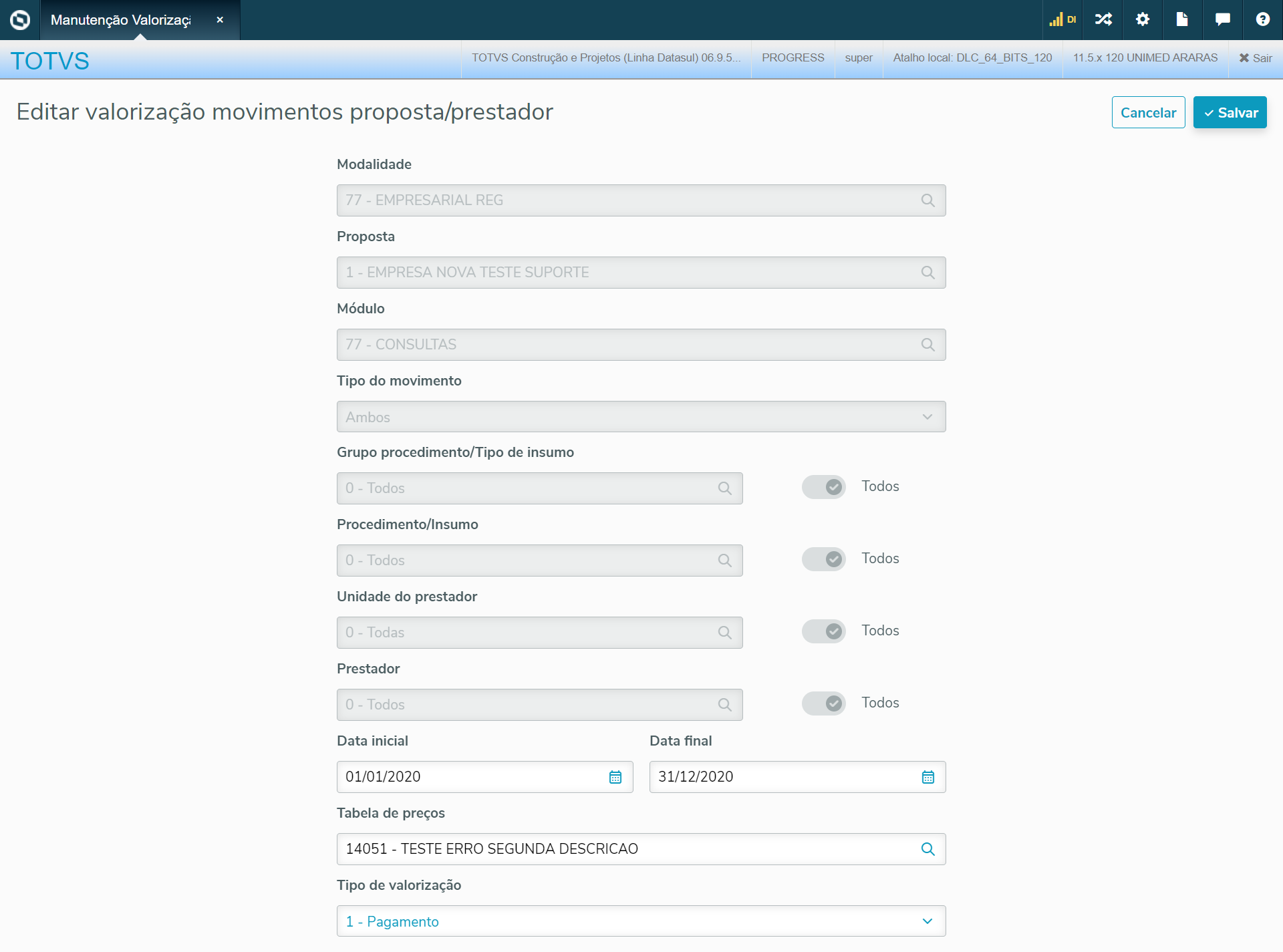Select the Manutenção Valorização tab
Screen dimensions: 1283x952
121,20
